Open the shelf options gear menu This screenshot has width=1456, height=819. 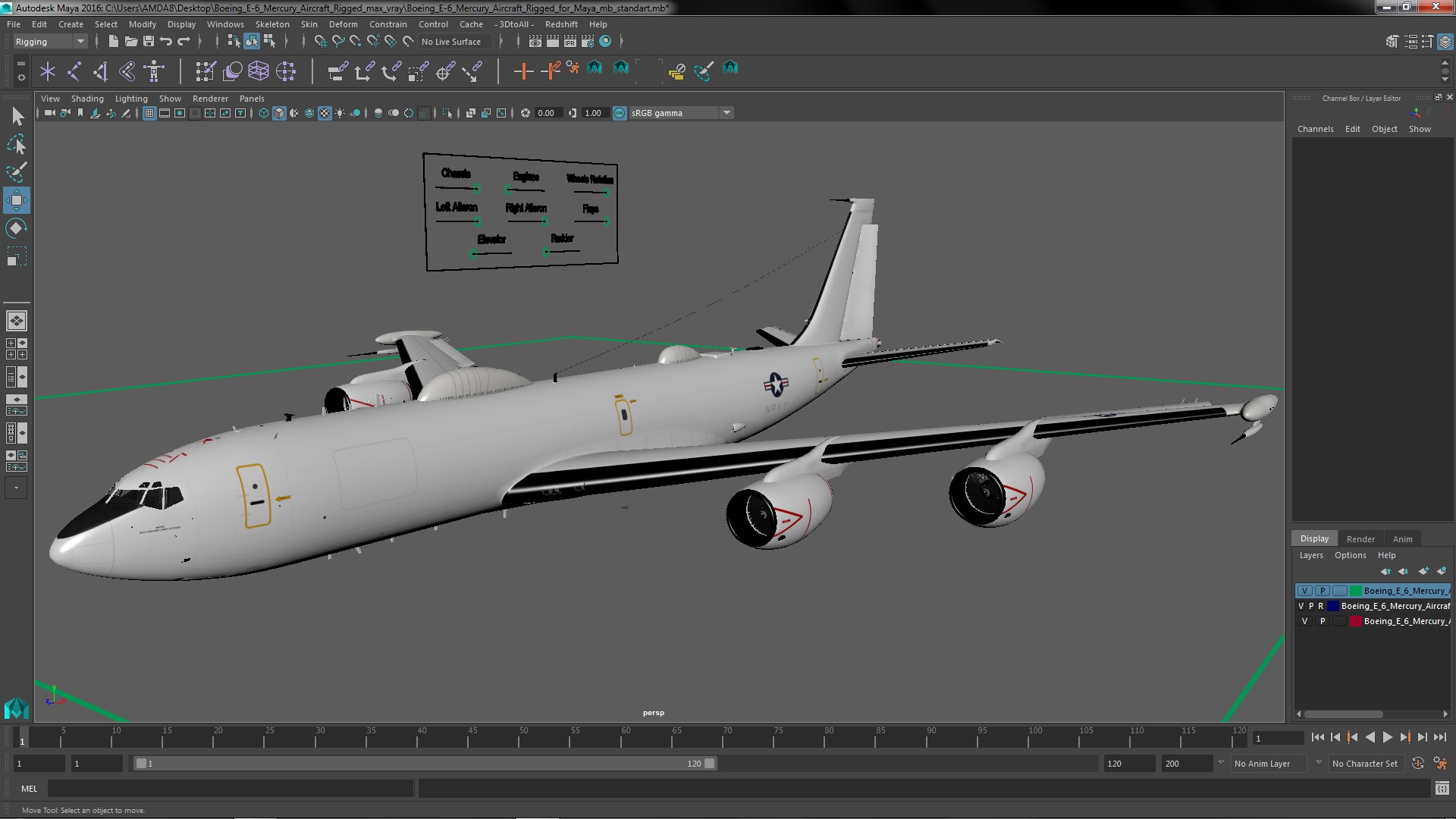pos(21,77)
